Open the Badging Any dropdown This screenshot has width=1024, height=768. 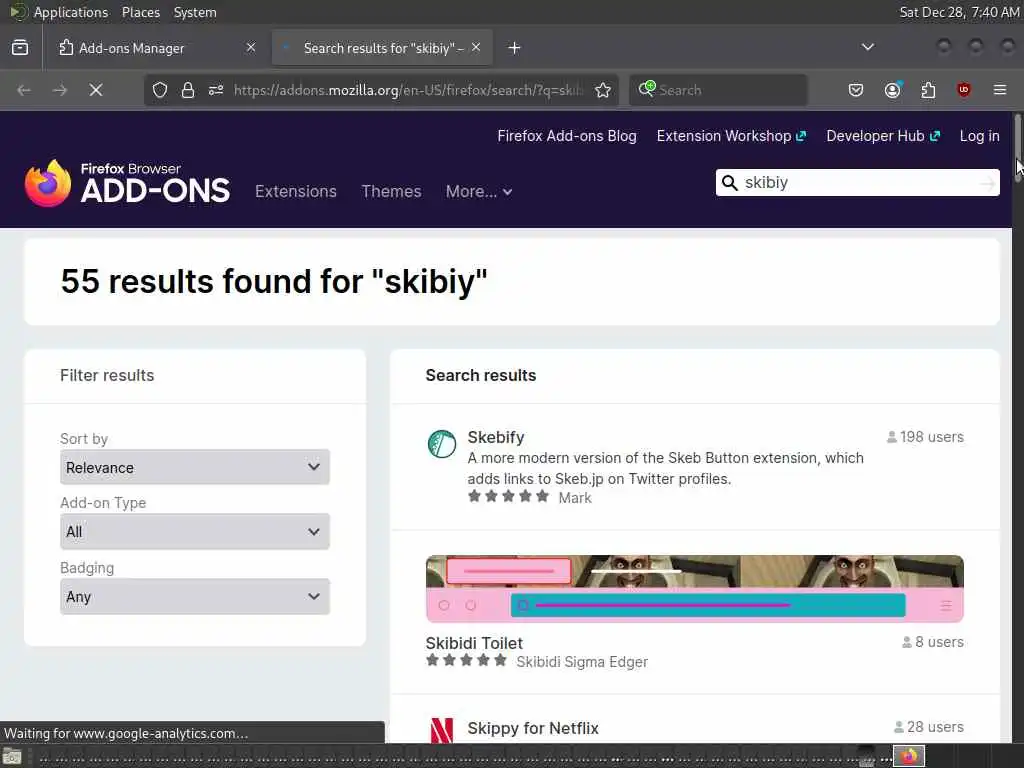(195, 596)
